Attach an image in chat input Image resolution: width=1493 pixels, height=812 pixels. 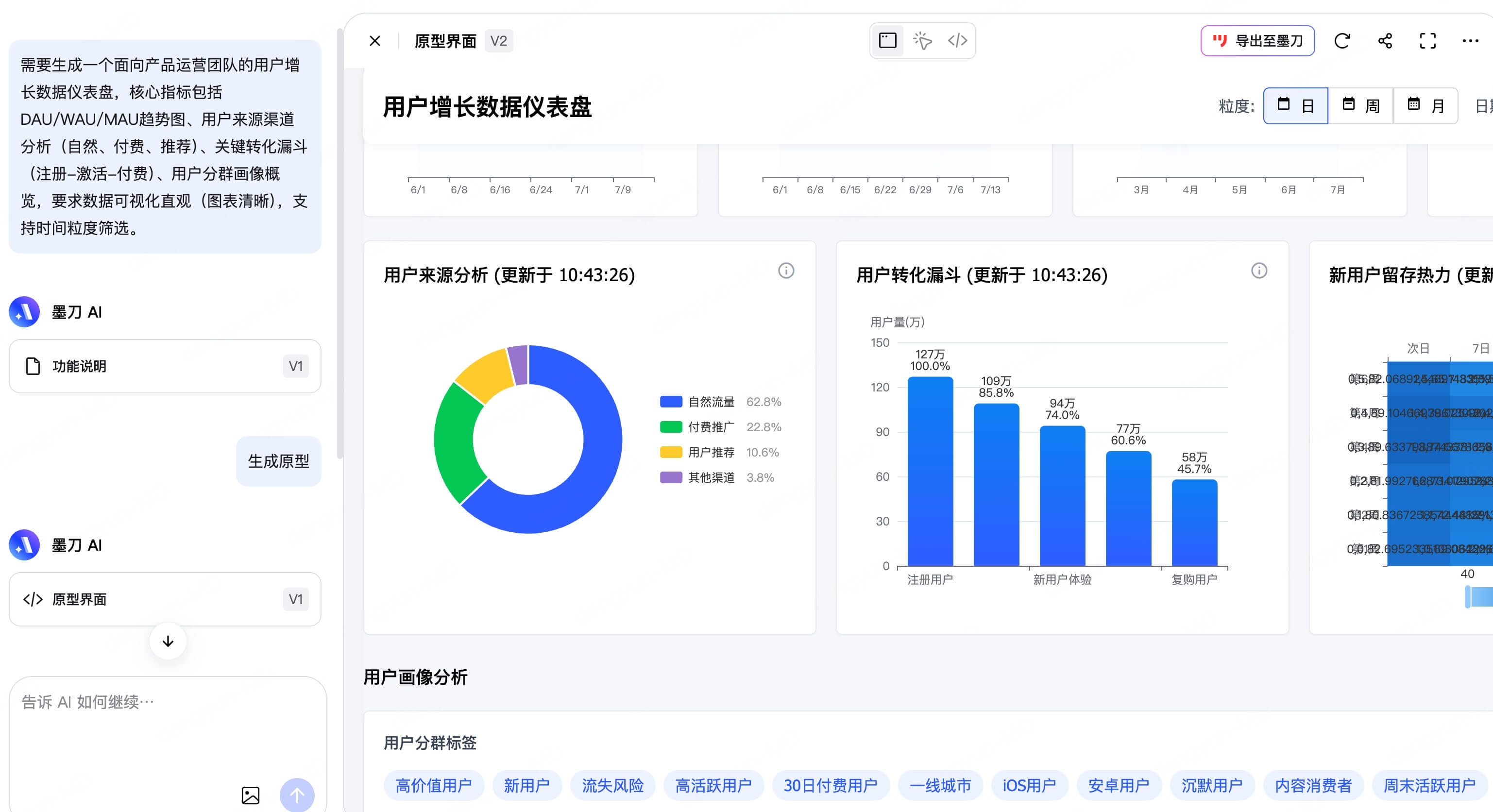click(x=251, y=795)
